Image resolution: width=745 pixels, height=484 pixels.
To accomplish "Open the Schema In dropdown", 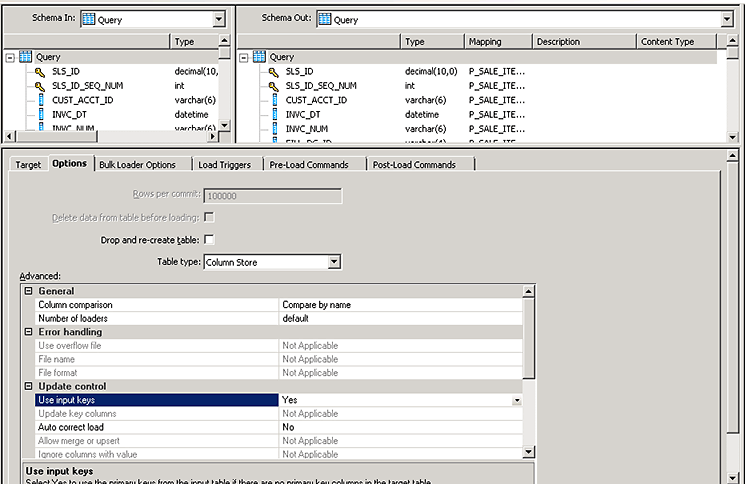I will pos(219,19).
